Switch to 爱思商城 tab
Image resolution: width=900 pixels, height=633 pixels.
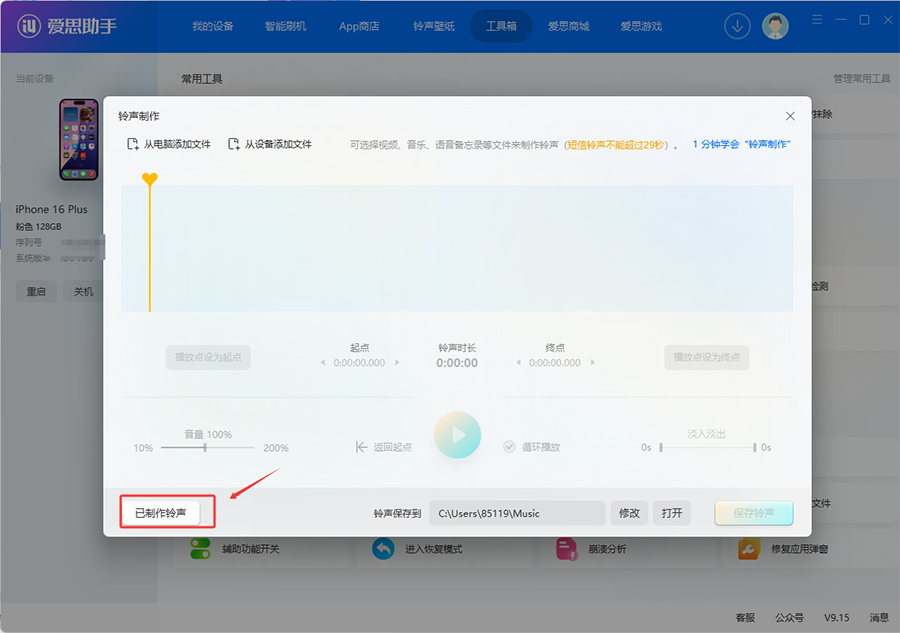[x=568, y=26]
